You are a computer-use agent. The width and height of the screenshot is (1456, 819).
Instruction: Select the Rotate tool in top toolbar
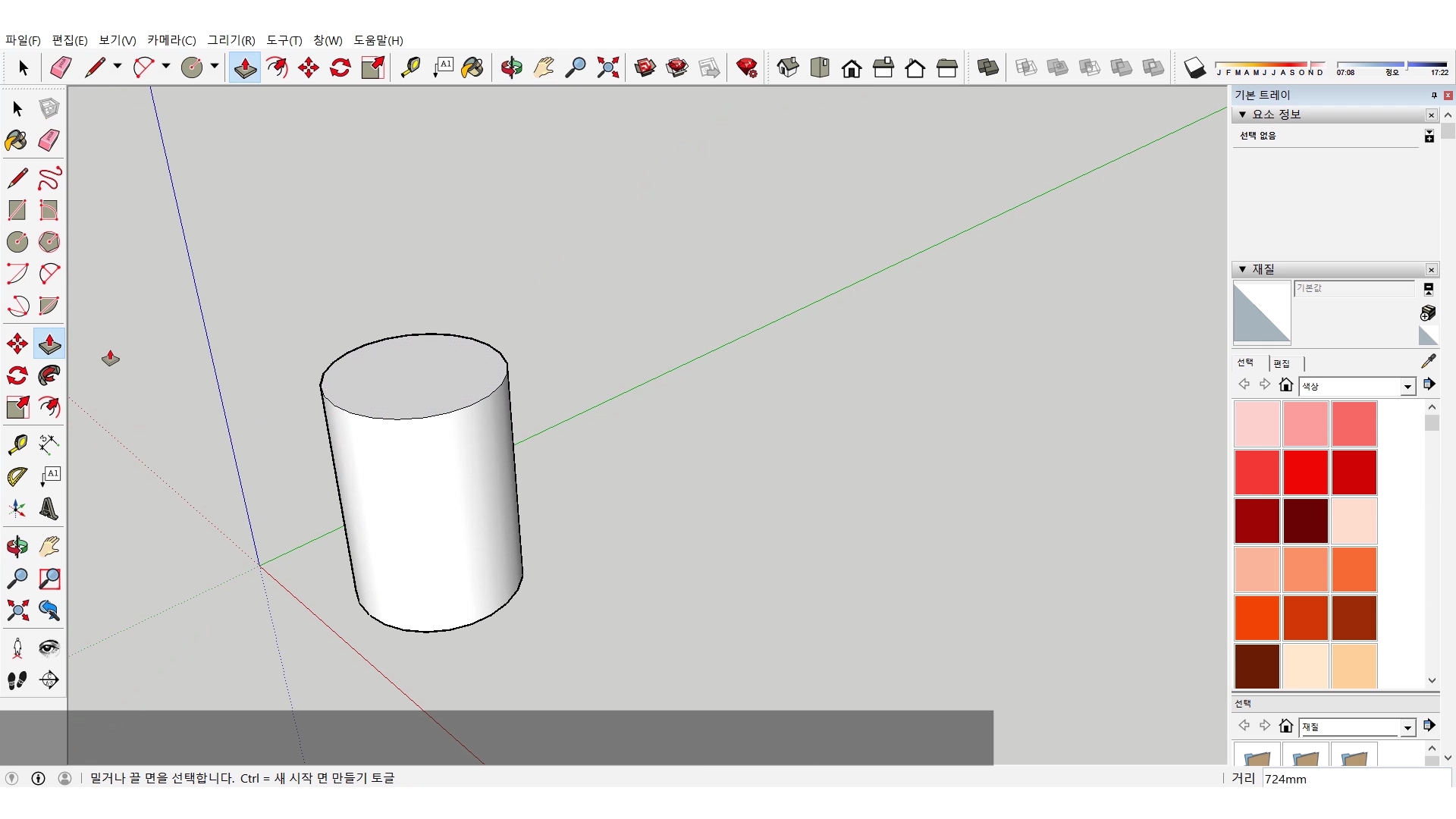[340, 68]
